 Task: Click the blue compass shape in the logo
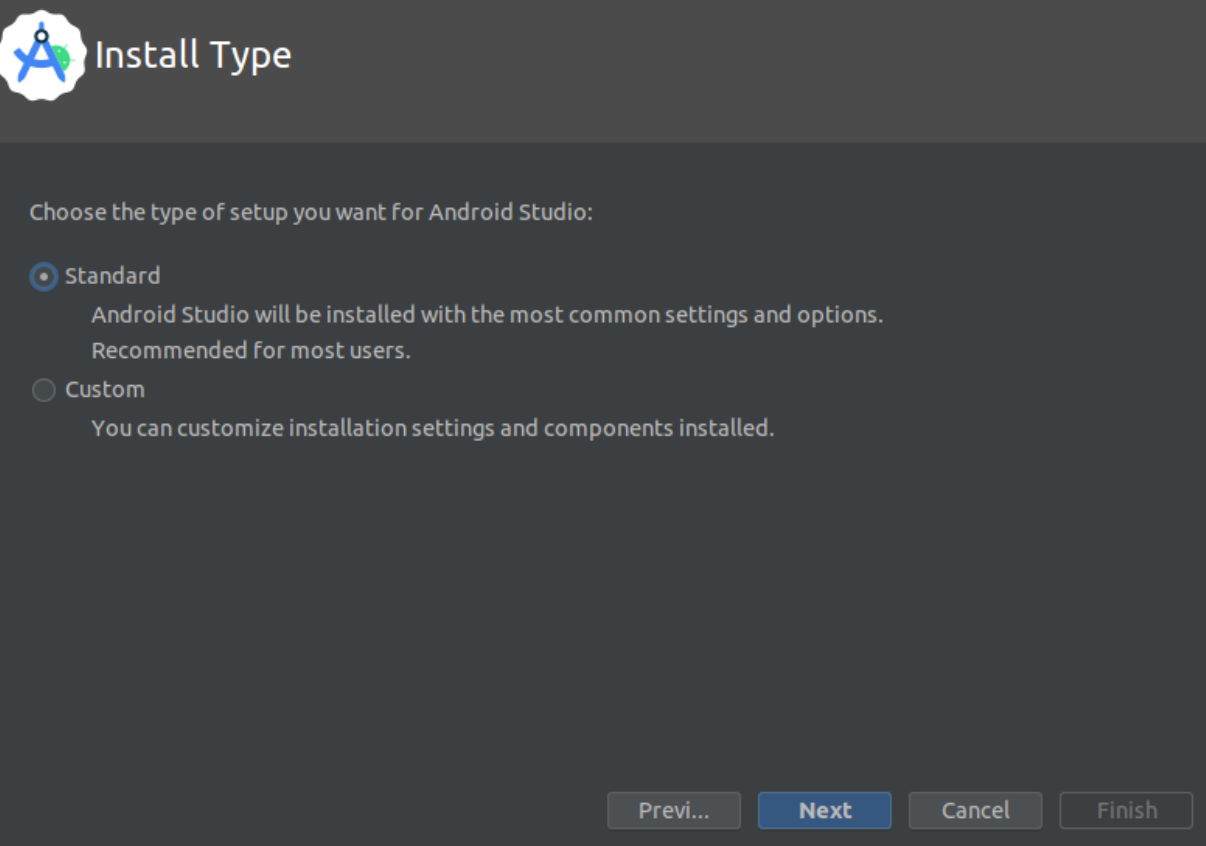40,58
